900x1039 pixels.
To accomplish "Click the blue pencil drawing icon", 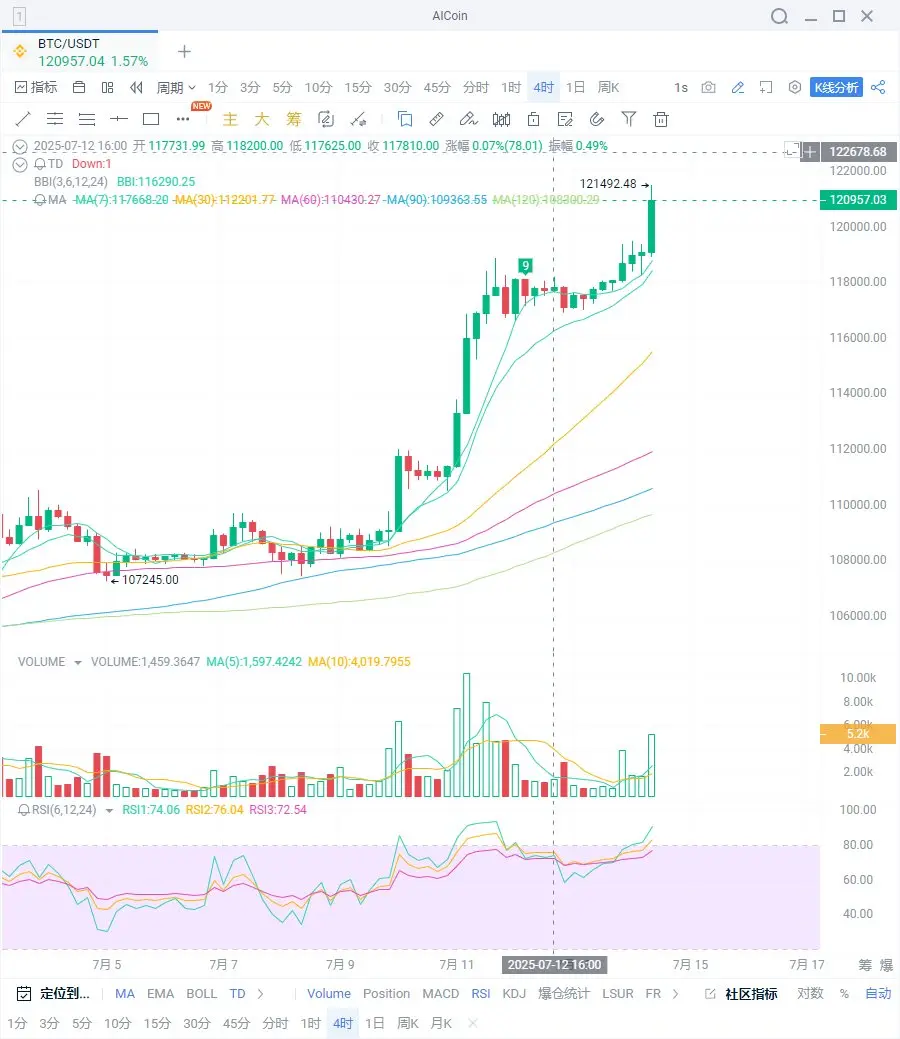I will coord(738,87).
